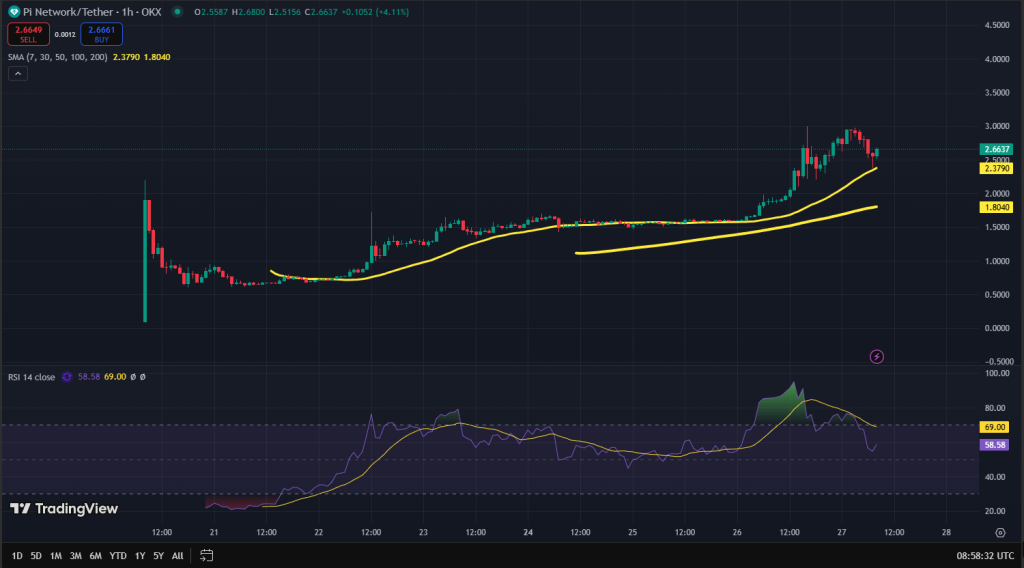Screen dimensions: 1024x568
Task: Click the 100.00 RSI axis label
Action: 997,373
